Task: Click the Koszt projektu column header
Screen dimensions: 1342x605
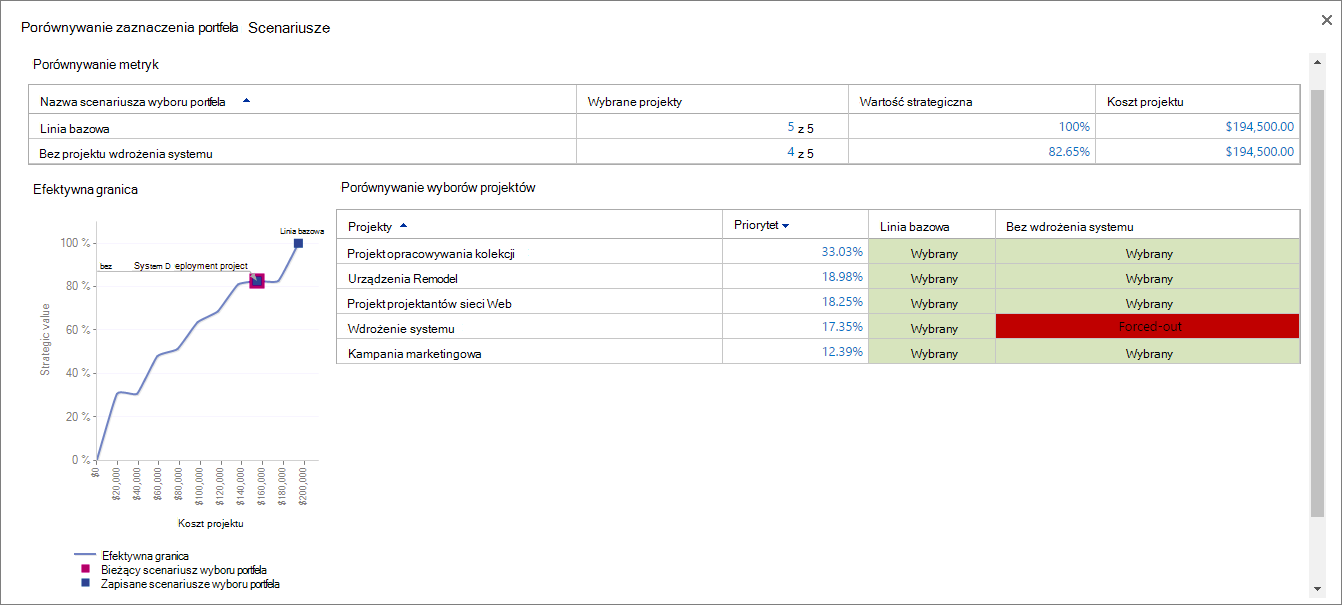Action: point(1145,101)
